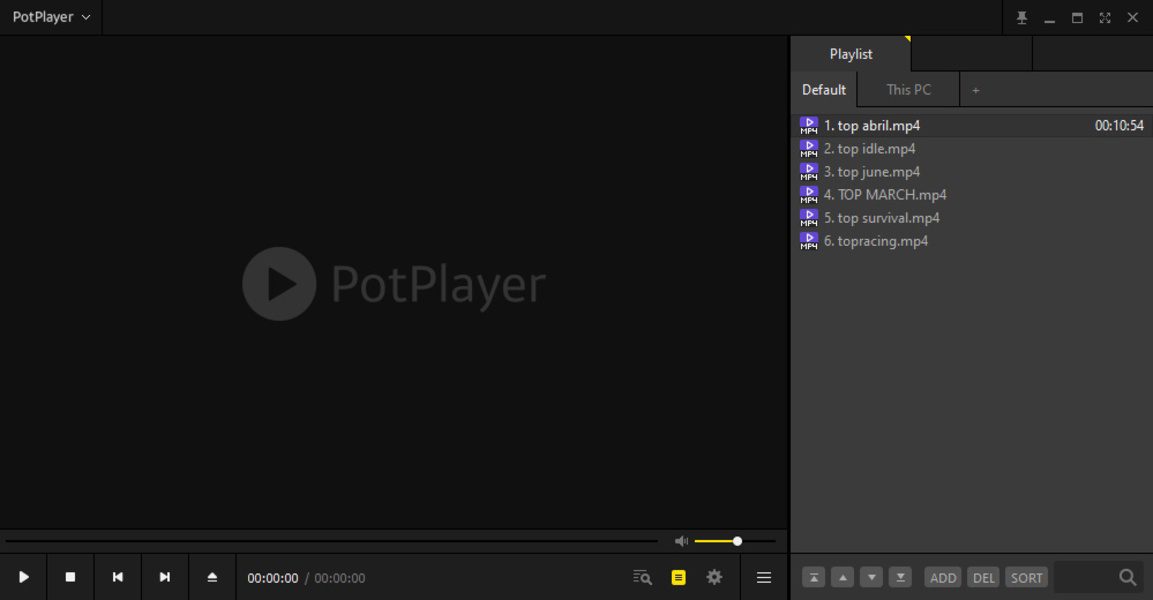Move selected playlist item up
This screenshot has width=1153, height=600.
click(842, 577)
